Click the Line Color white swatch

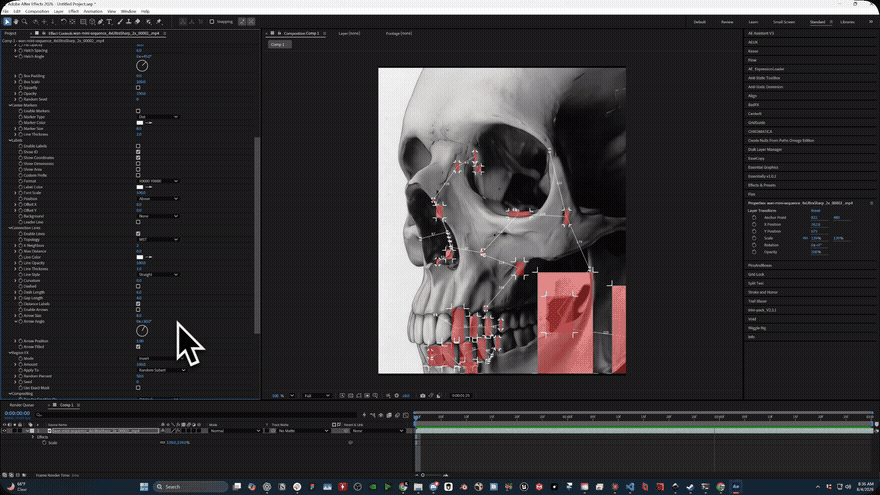[x=140, y=257]
